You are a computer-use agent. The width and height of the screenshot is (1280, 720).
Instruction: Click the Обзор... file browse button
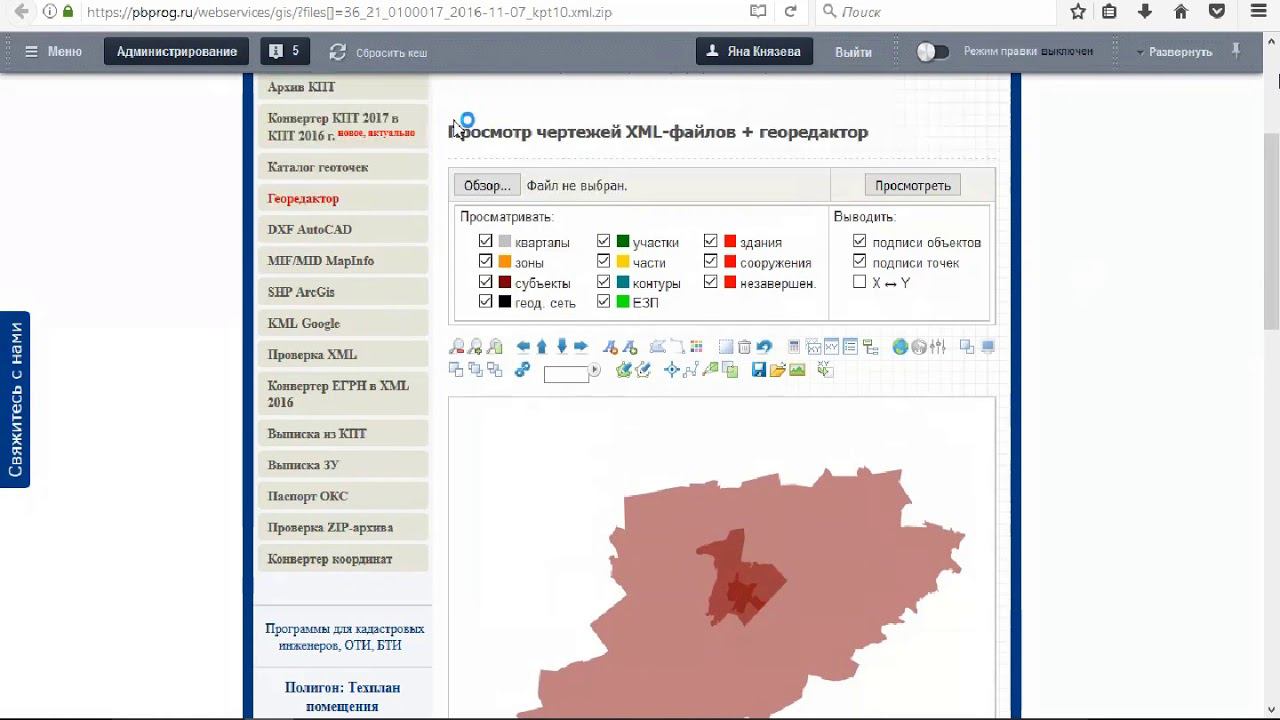[487, 185]
